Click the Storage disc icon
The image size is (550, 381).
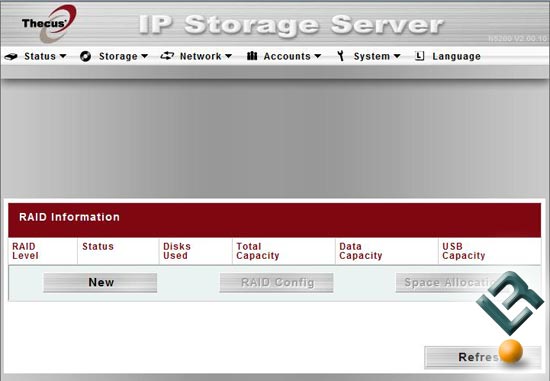(x=85, y=56)
